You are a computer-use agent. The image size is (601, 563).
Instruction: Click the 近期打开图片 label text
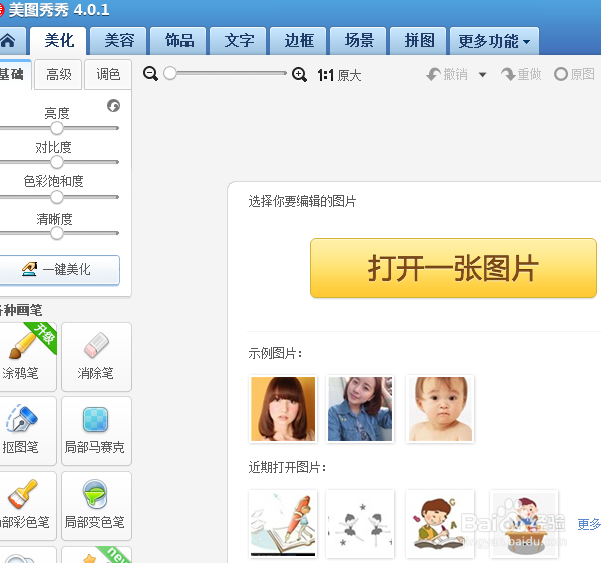pyautogui.click(x=287, y=467)
